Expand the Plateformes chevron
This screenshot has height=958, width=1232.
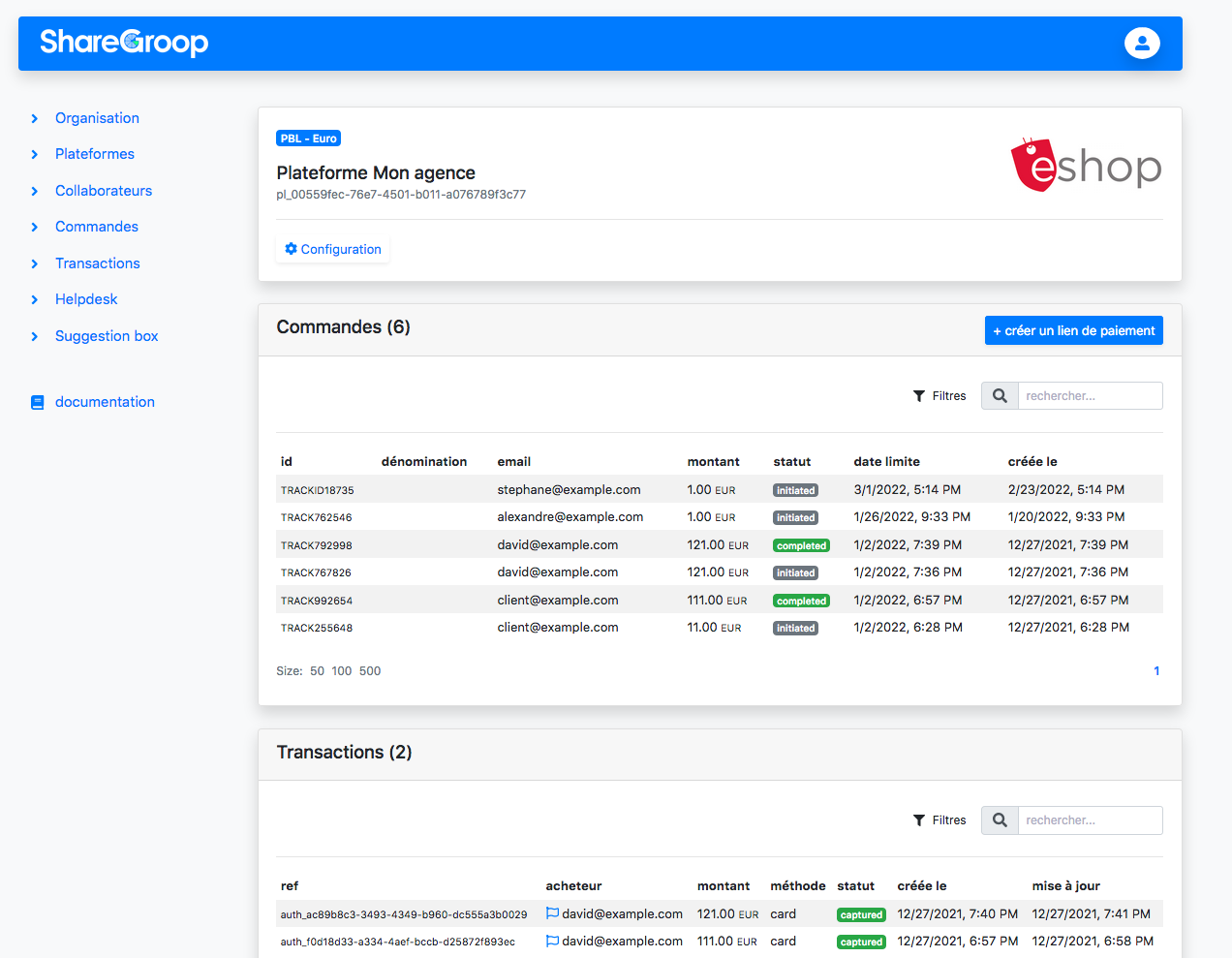tap(35, 154)
